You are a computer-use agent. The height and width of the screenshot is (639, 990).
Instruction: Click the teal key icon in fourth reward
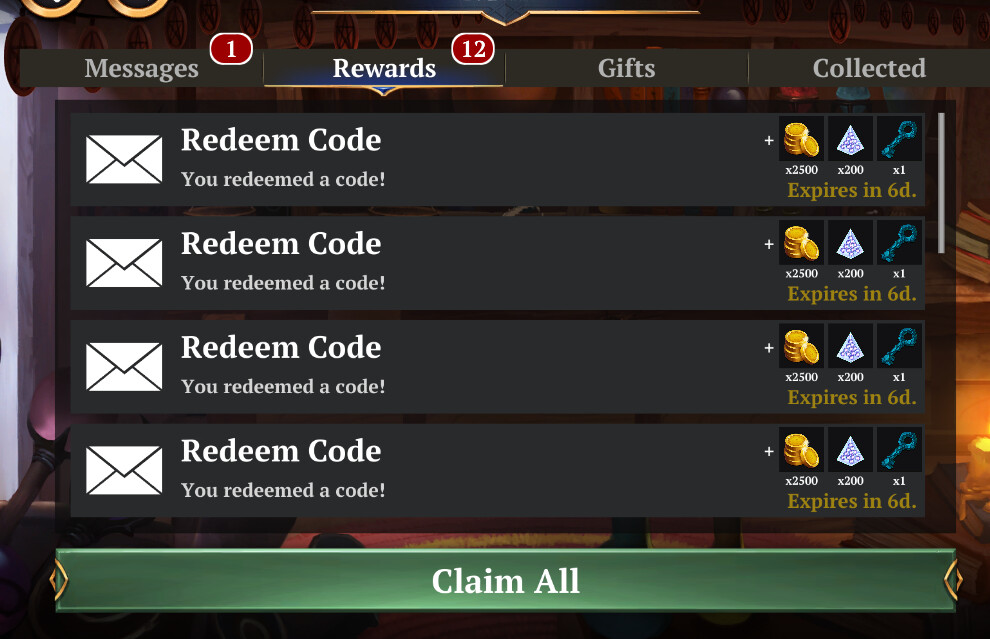(899, 450)
